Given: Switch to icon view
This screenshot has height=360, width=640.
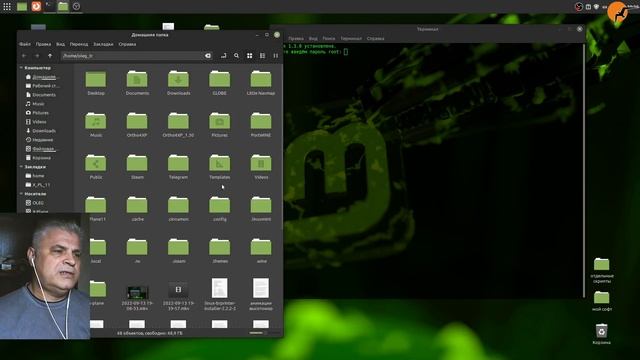Looking at the screenshot, I should (249, 56).
